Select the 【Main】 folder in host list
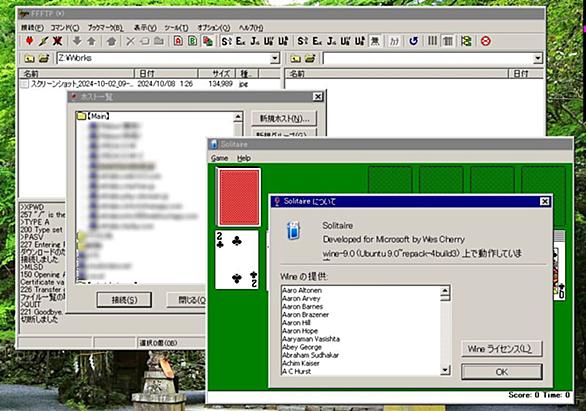This screenshot has height=411, width=586. (x=94, y=116)
